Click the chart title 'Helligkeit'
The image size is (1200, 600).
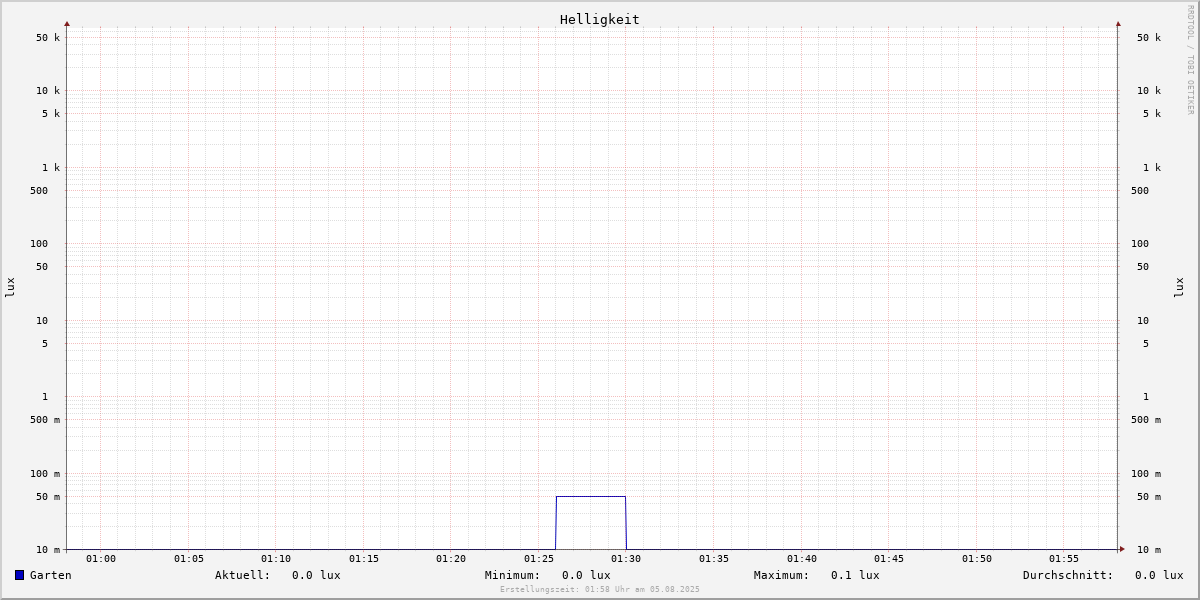600,19
